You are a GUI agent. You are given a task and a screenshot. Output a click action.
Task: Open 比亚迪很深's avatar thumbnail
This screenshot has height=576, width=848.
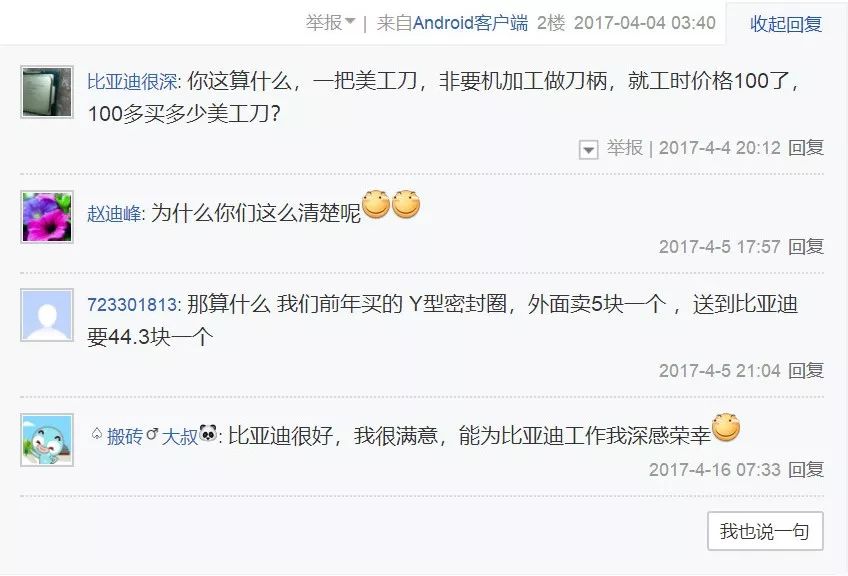47,92
